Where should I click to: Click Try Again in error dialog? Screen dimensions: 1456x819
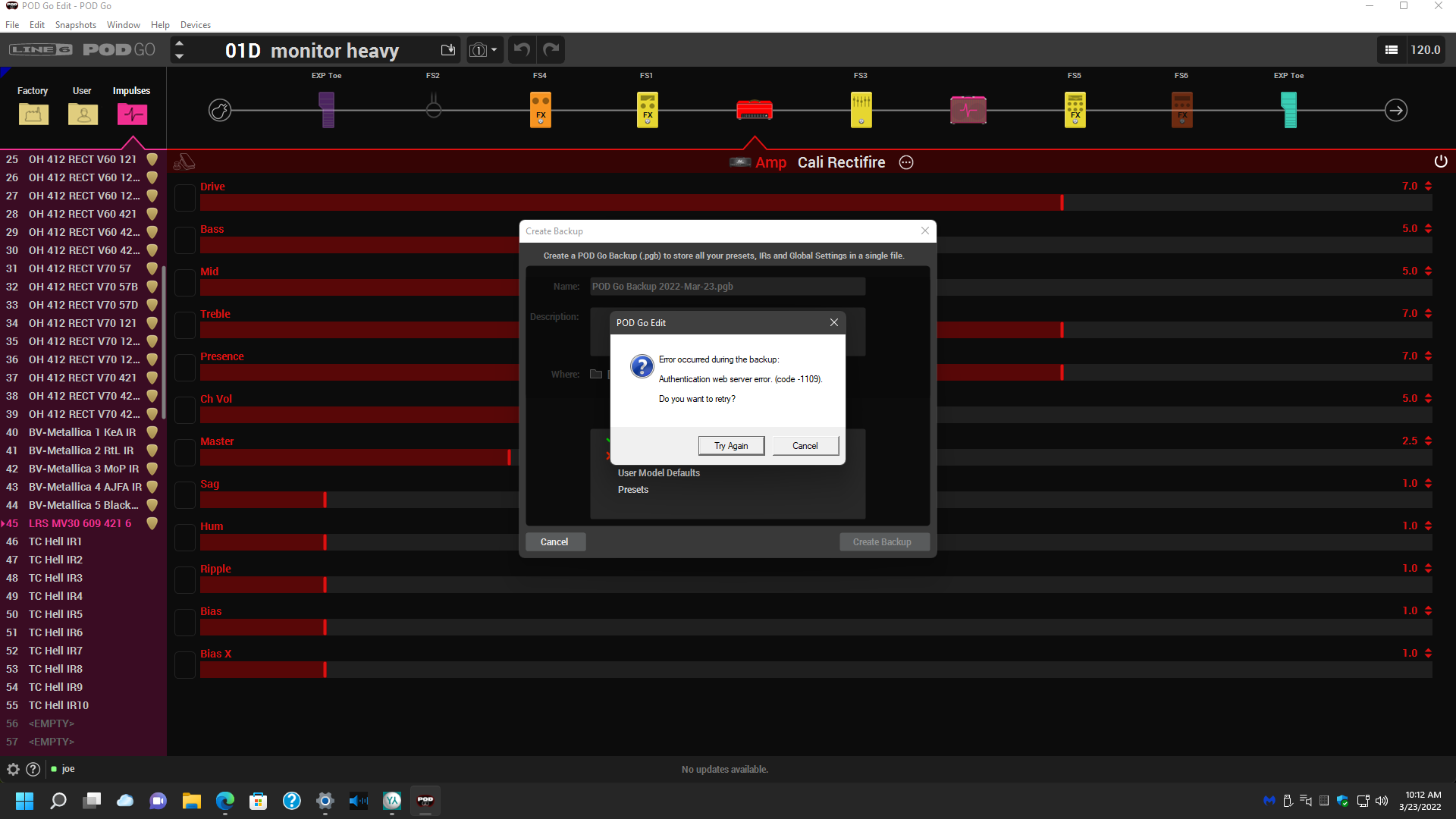click(x=730, y=446)
